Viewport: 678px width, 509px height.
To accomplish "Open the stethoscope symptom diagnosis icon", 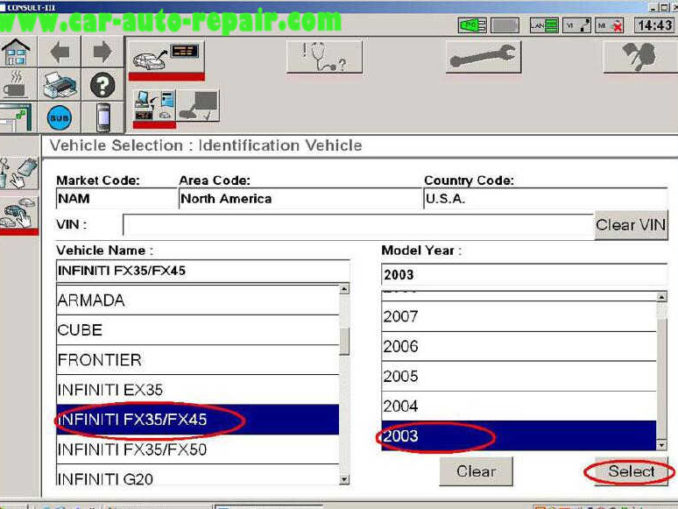I will coord(324,57).
